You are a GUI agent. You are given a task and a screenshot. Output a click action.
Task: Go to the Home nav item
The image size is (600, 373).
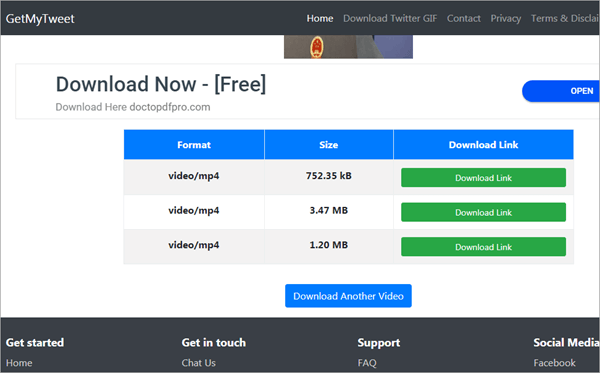pyautogui.click(x=320, y=18)
